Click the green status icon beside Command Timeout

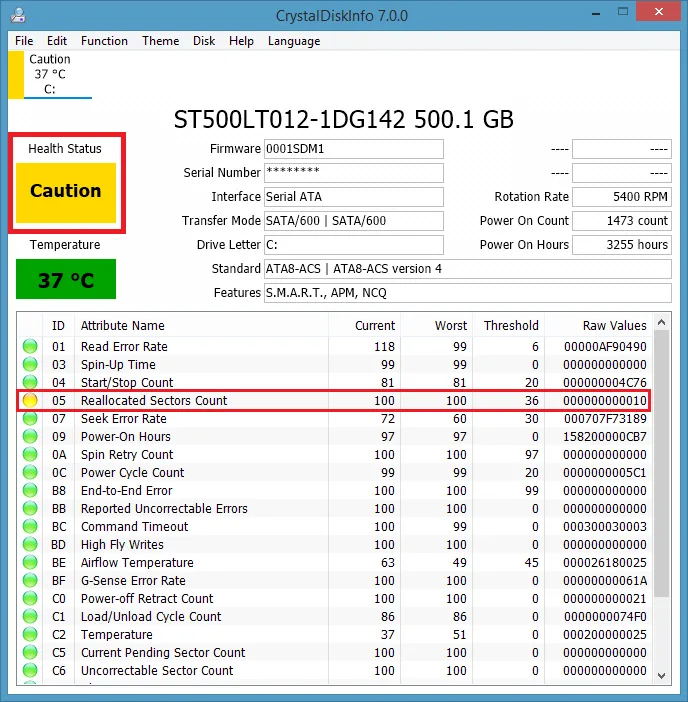[x=30, y=526]
